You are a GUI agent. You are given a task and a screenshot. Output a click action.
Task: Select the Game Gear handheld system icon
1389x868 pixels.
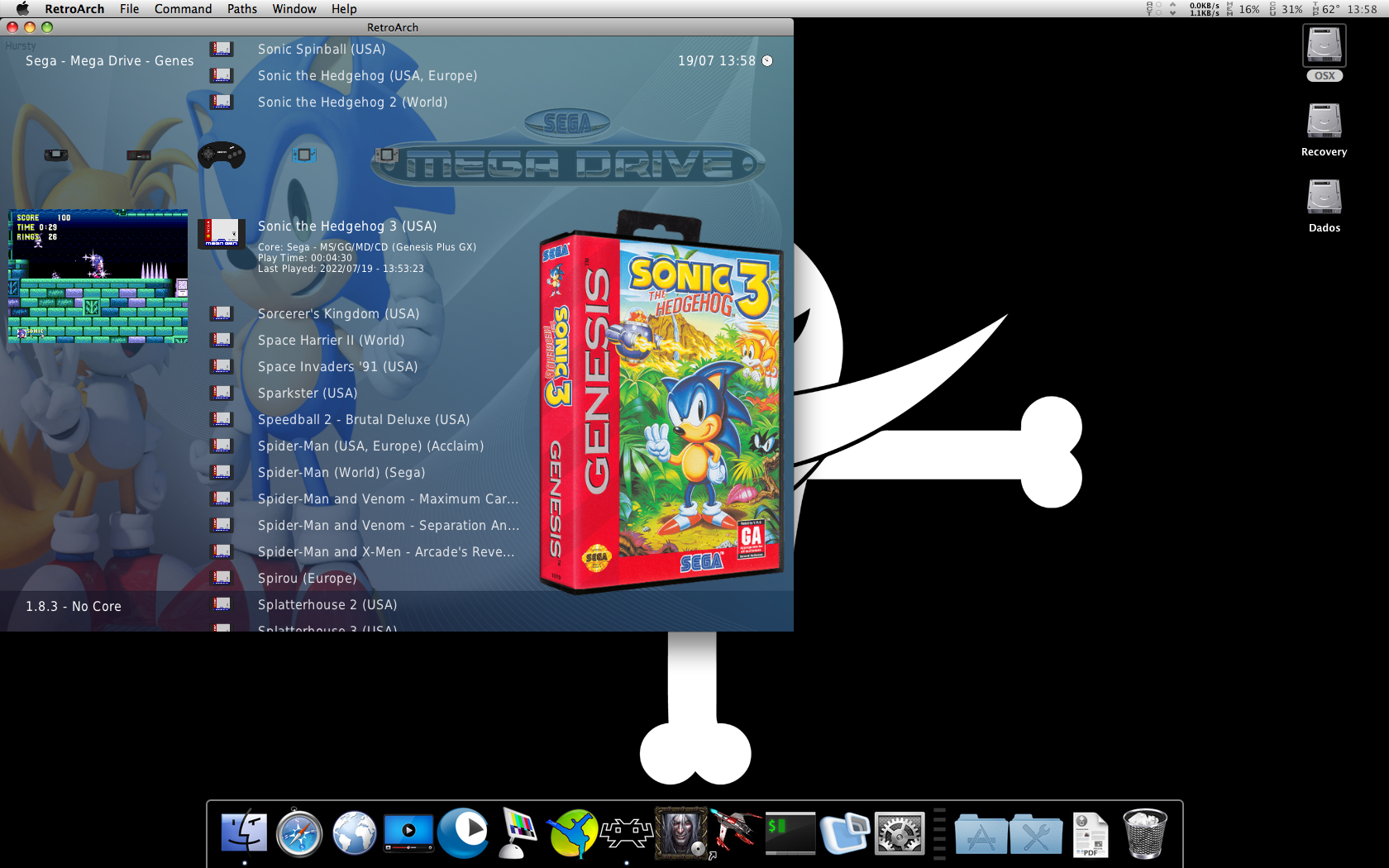[x=56, y=155]
